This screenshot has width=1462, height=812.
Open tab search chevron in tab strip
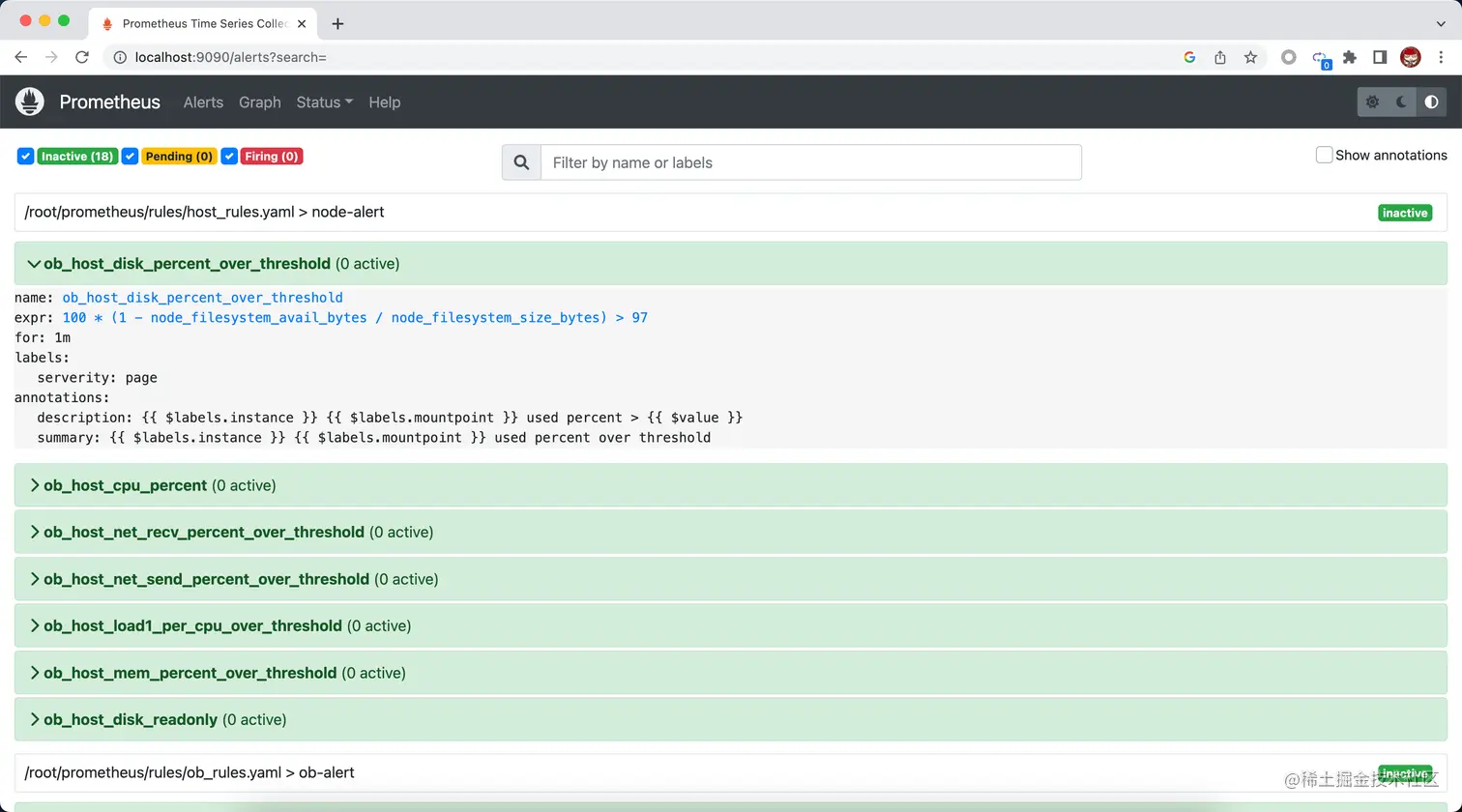[1441, 23]
